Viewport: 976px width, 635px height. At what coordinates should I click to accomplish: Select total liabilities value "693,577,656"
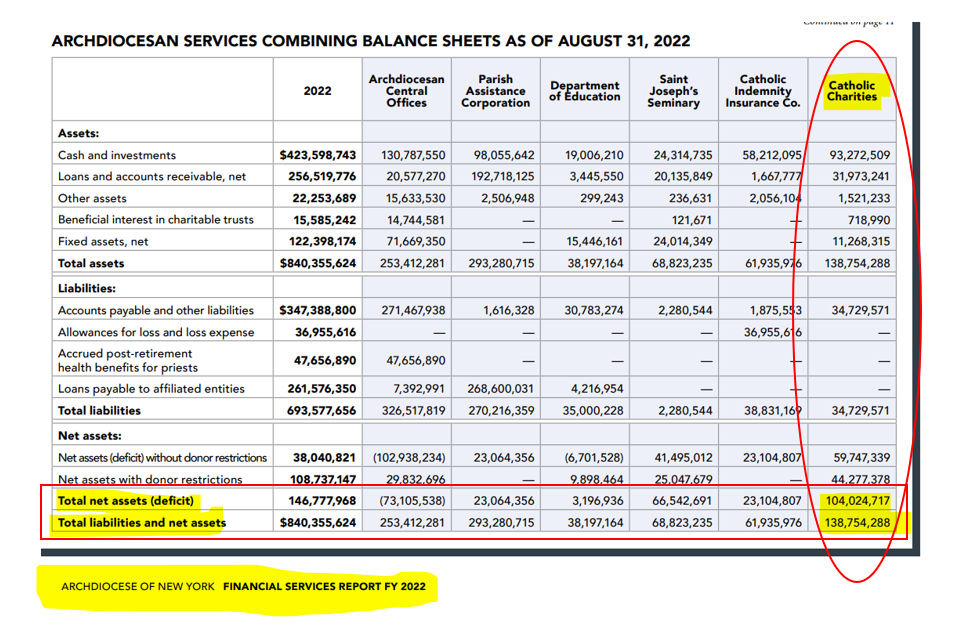322,410
